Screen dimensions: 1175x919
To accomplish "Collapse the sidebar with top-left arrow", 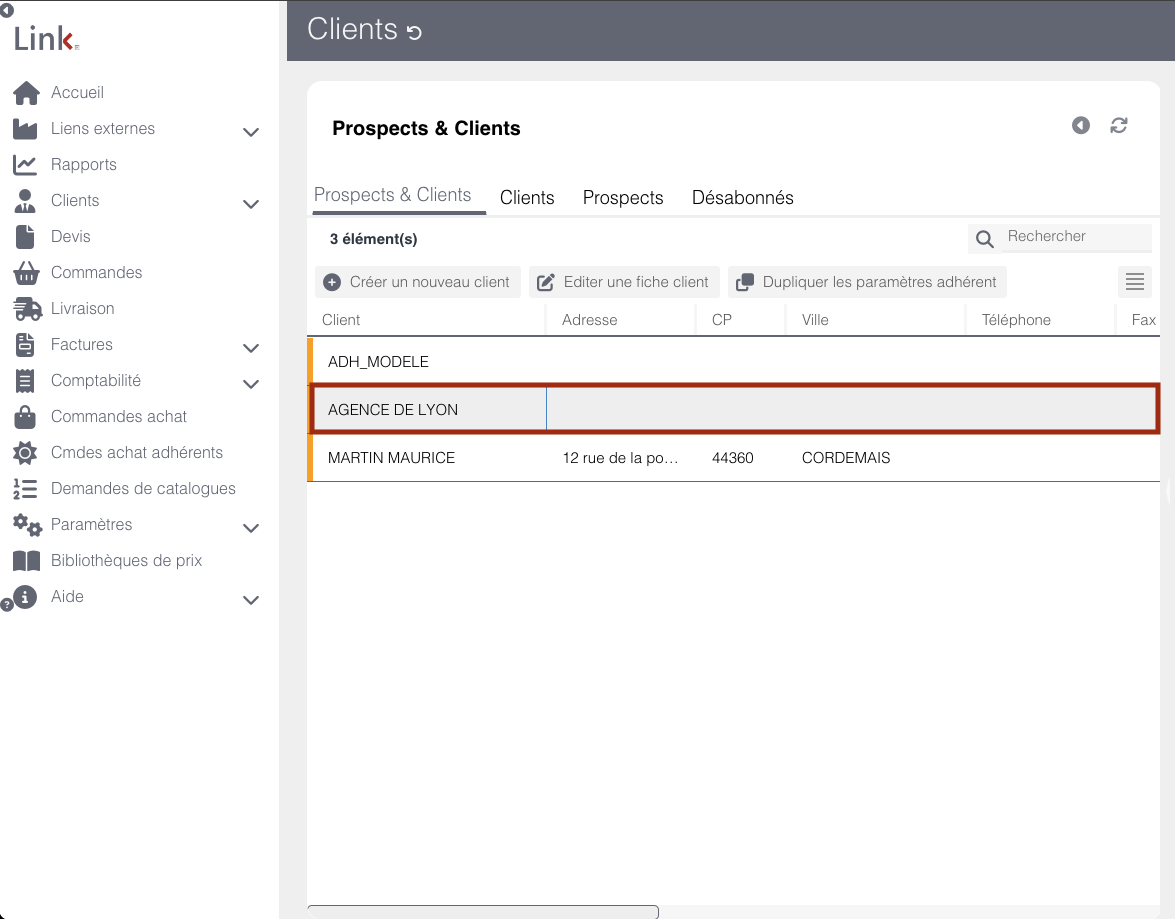I will (x=7, y=10).
